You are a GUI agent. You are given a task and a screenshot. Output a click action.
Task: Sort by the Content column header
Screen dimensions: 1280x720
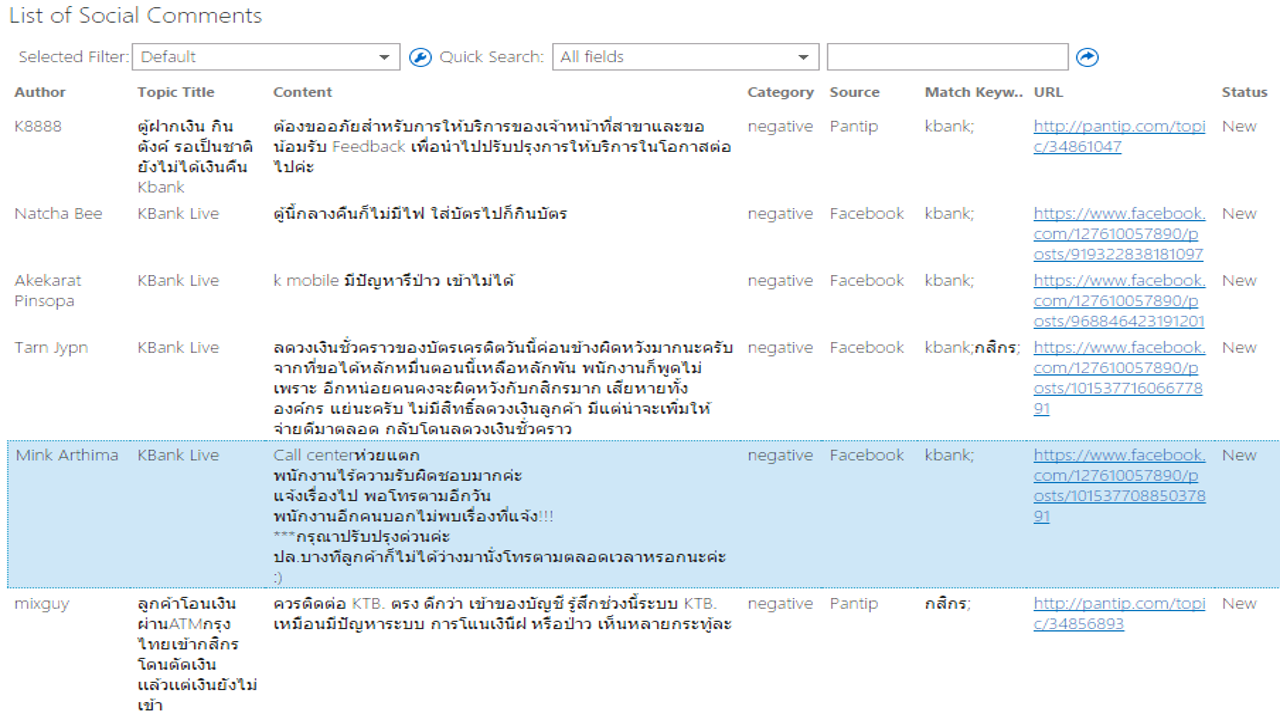tap(302, 92)
